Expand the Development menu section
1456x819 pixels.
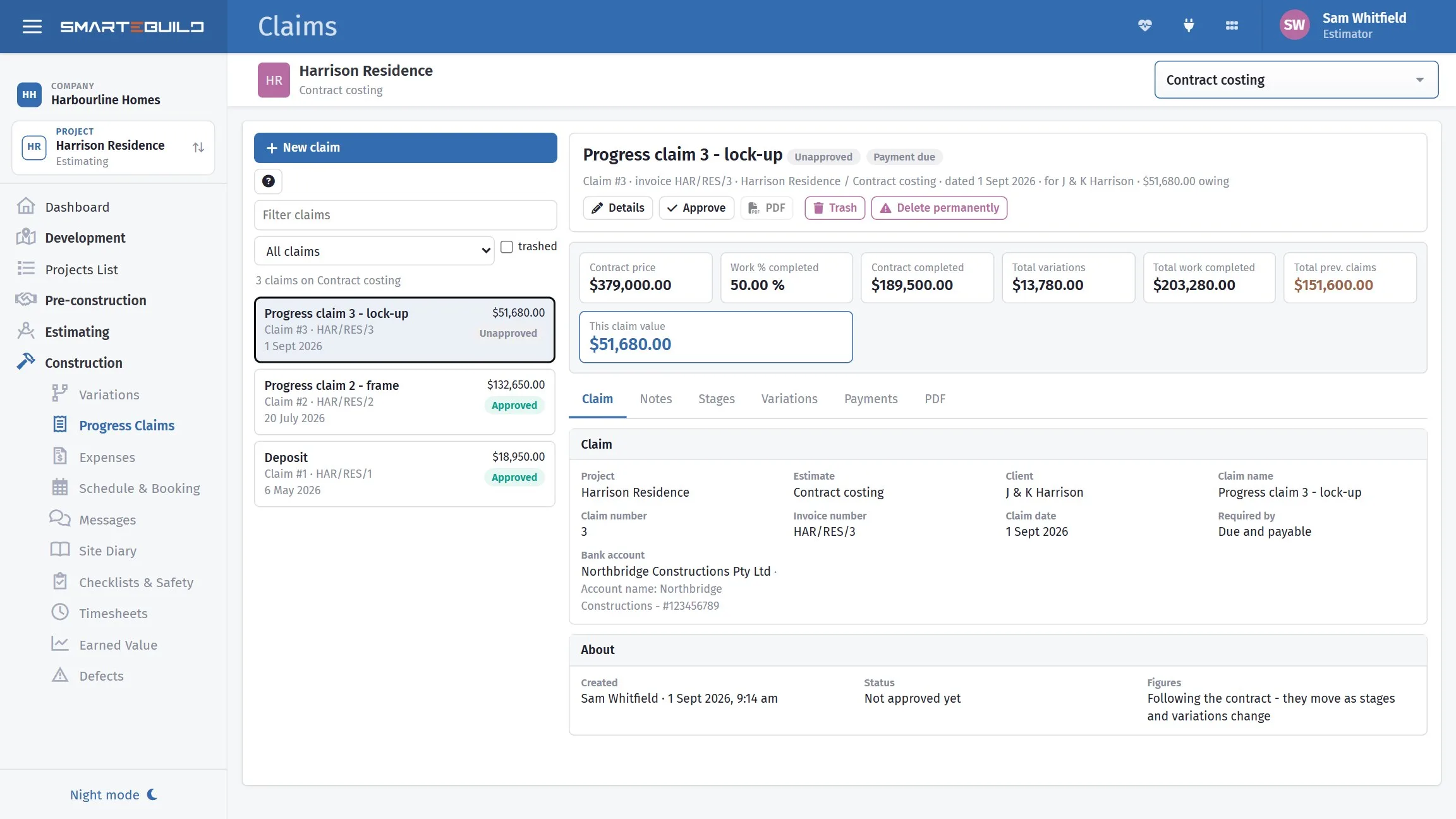85,238
